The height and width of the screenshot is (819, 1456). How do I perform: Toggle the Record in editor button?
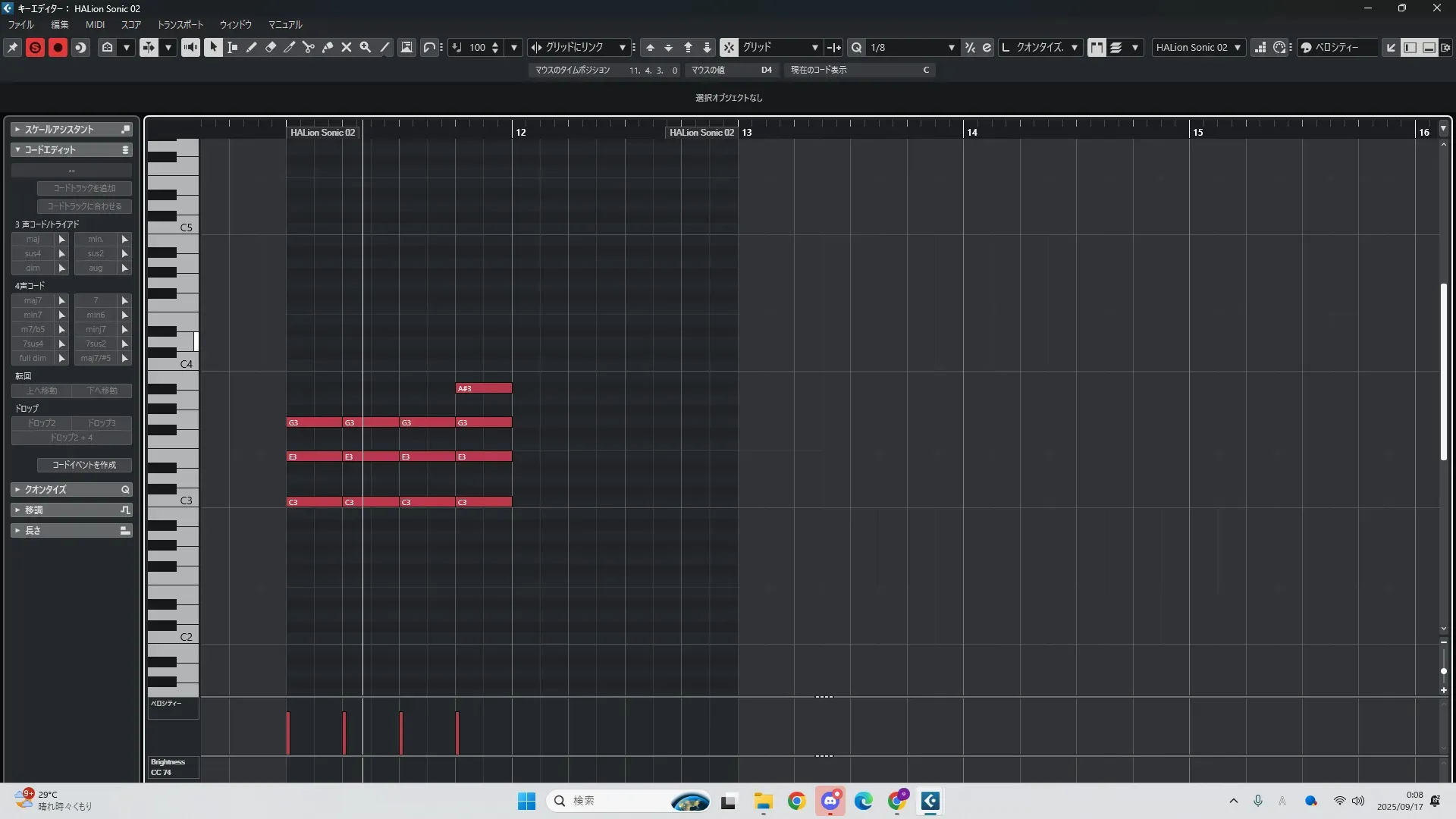(58, 47)
